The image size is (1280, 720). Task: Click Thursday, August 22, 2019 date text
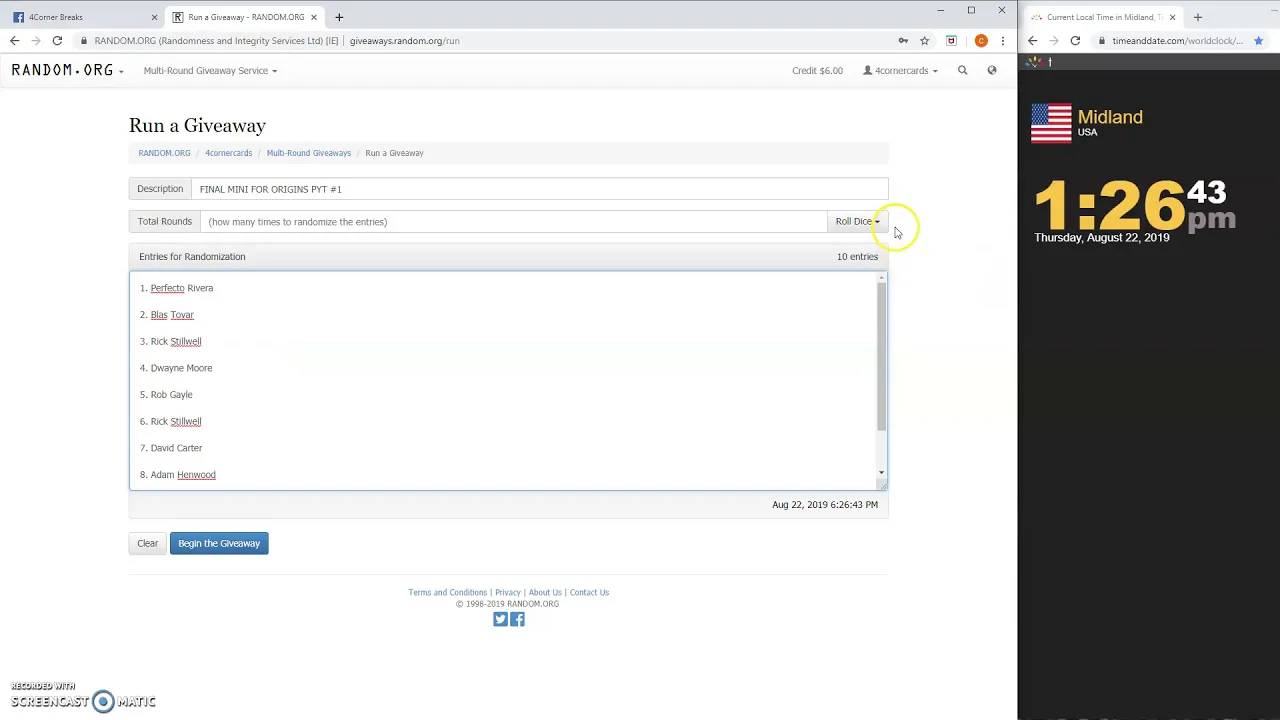(1101, 238)
